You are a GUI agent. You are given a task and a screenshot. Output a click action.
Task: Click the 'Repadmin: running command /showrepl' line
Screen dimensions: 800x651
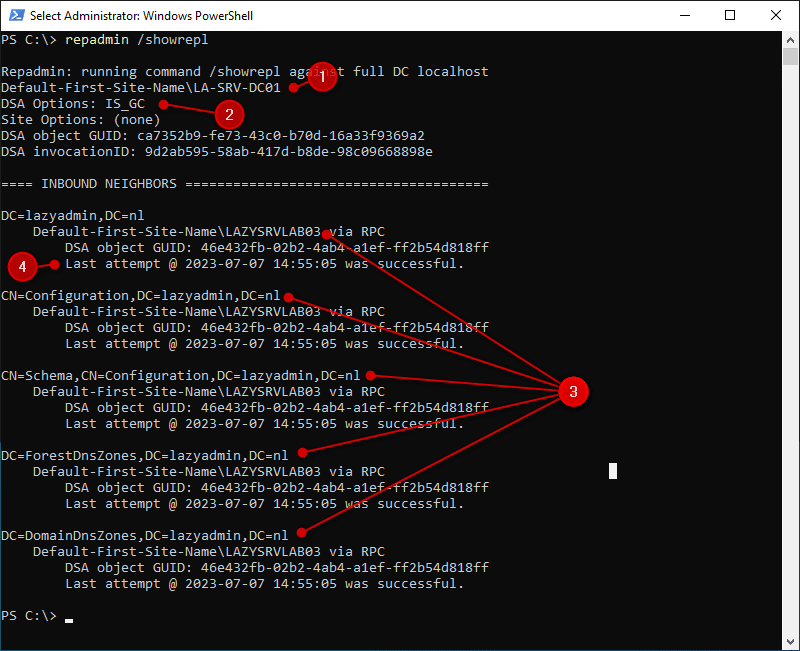pos(245,71)
